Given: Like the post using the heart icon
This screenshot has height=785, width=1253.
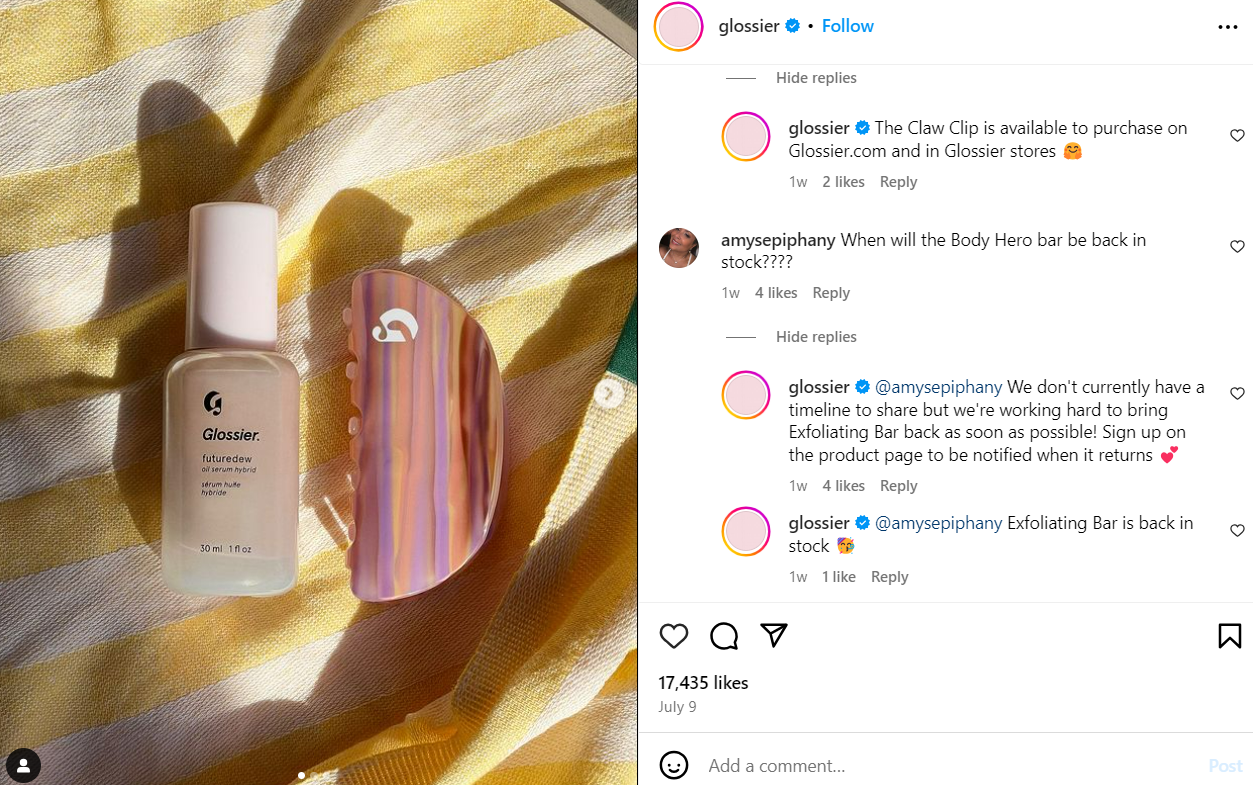Looking at the screenshot, I should point(673,636).
